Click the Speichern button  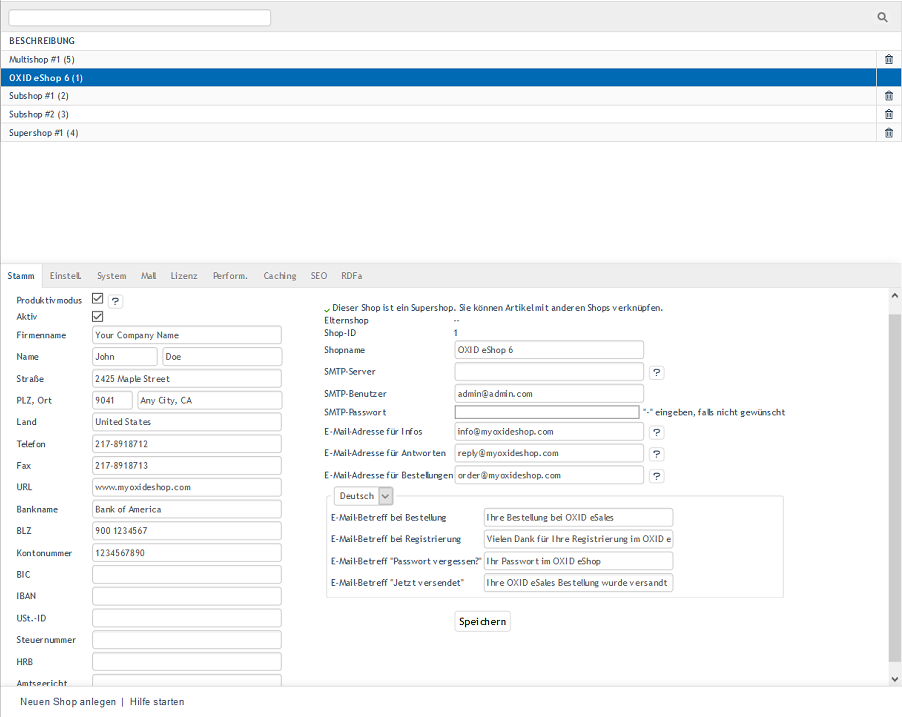click(x=482, y=622)
